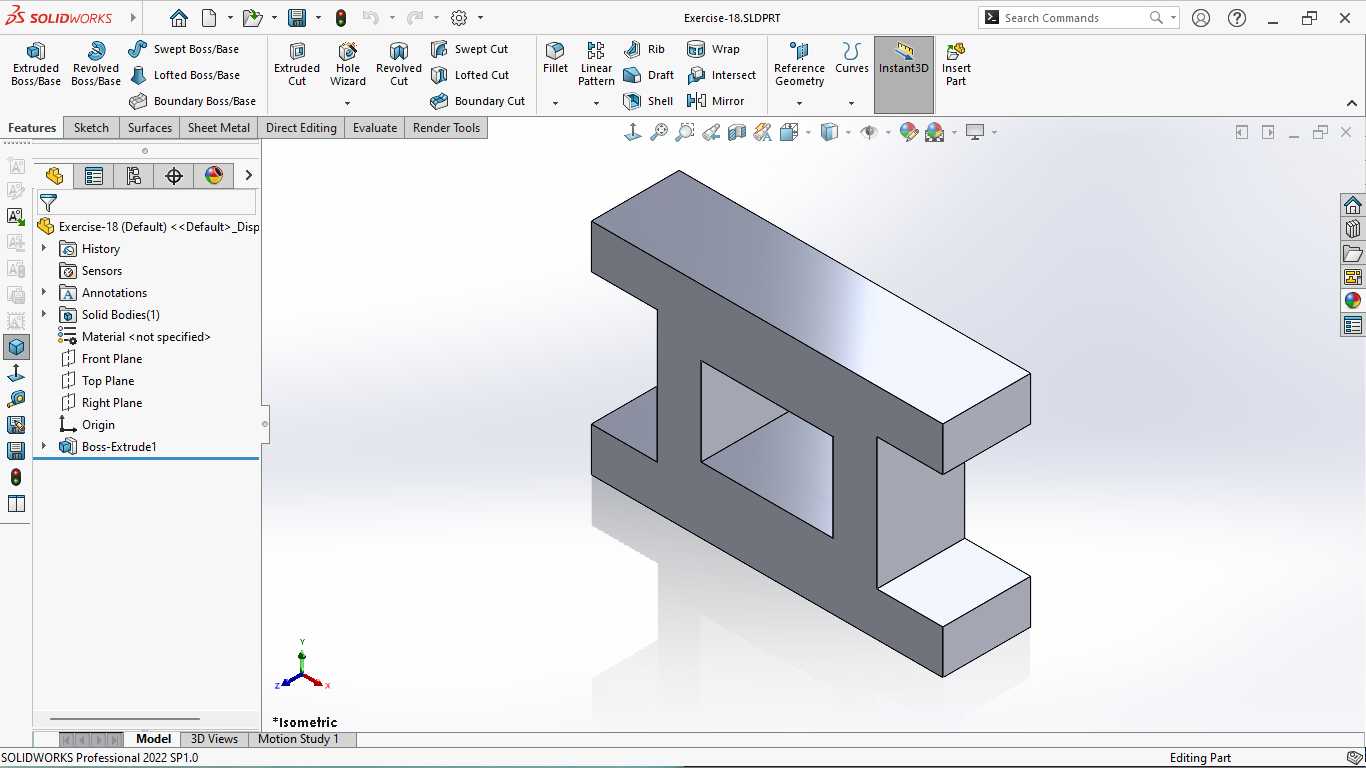
Task: Open the Fillet dropdown arrow
Action: tap(555, 103)
